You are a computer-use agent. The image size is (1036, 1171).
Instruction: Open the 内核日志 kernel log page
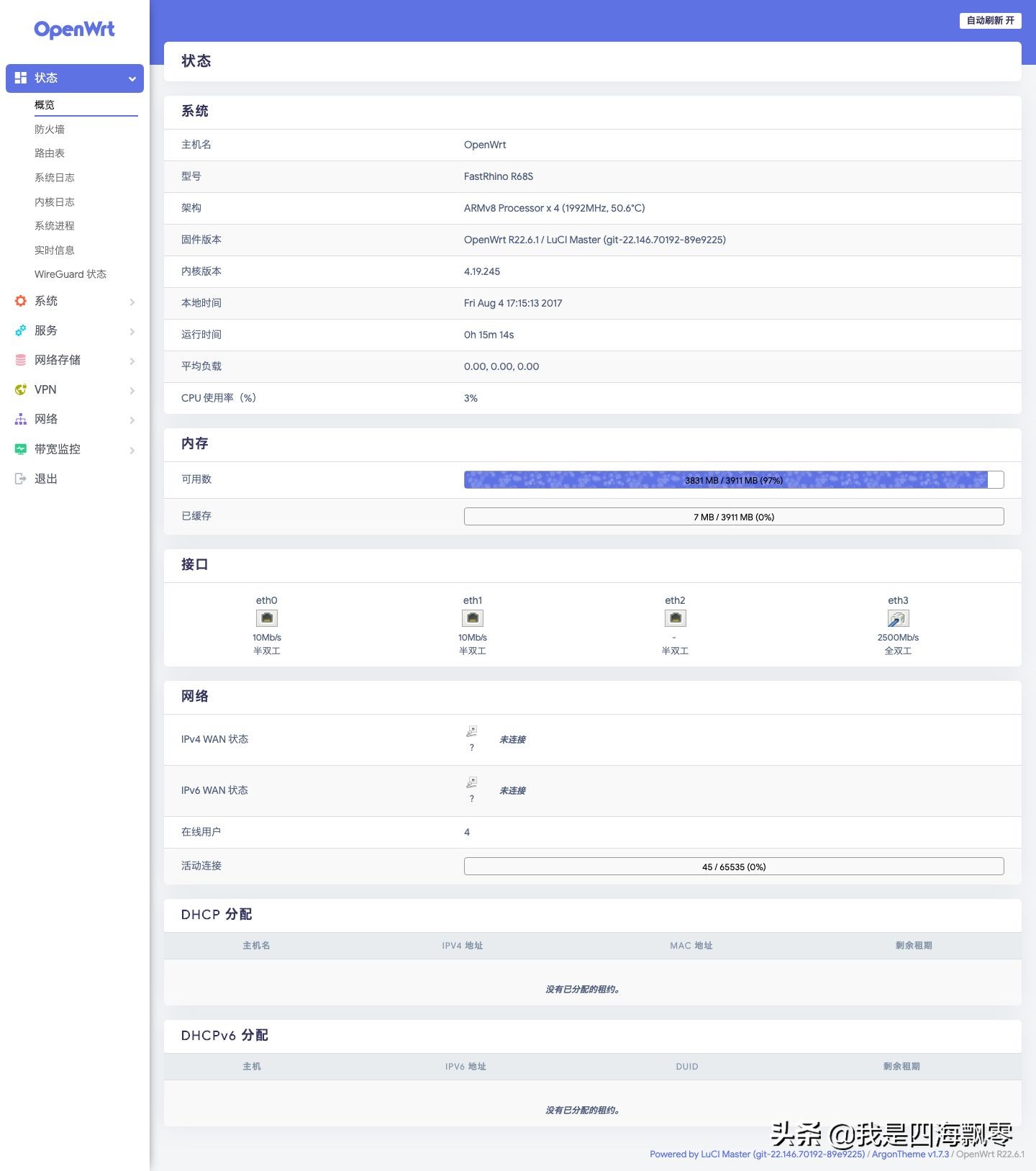[55, 202]
